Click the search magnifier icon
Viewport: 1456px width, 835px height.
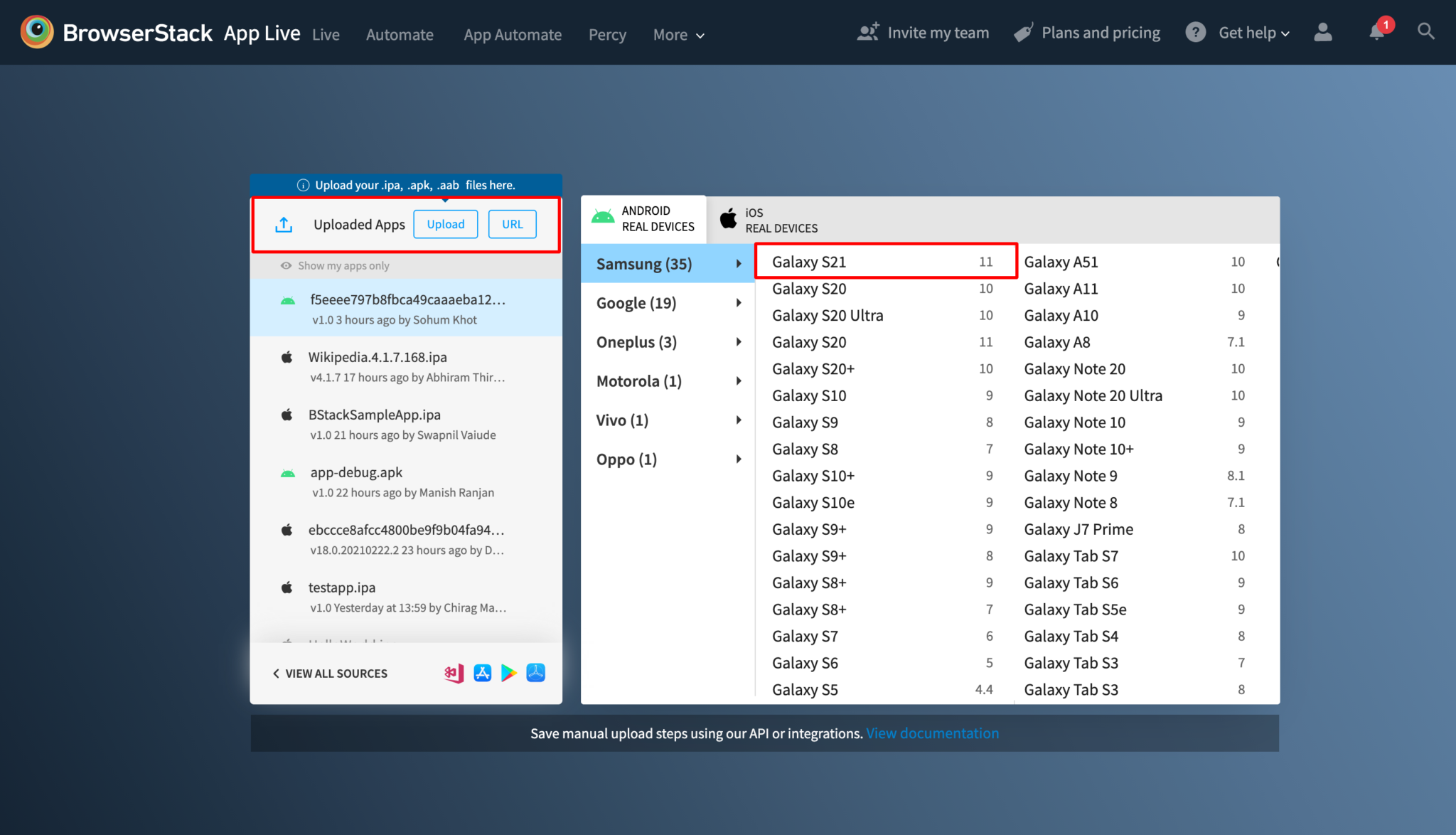point(1425,32)
